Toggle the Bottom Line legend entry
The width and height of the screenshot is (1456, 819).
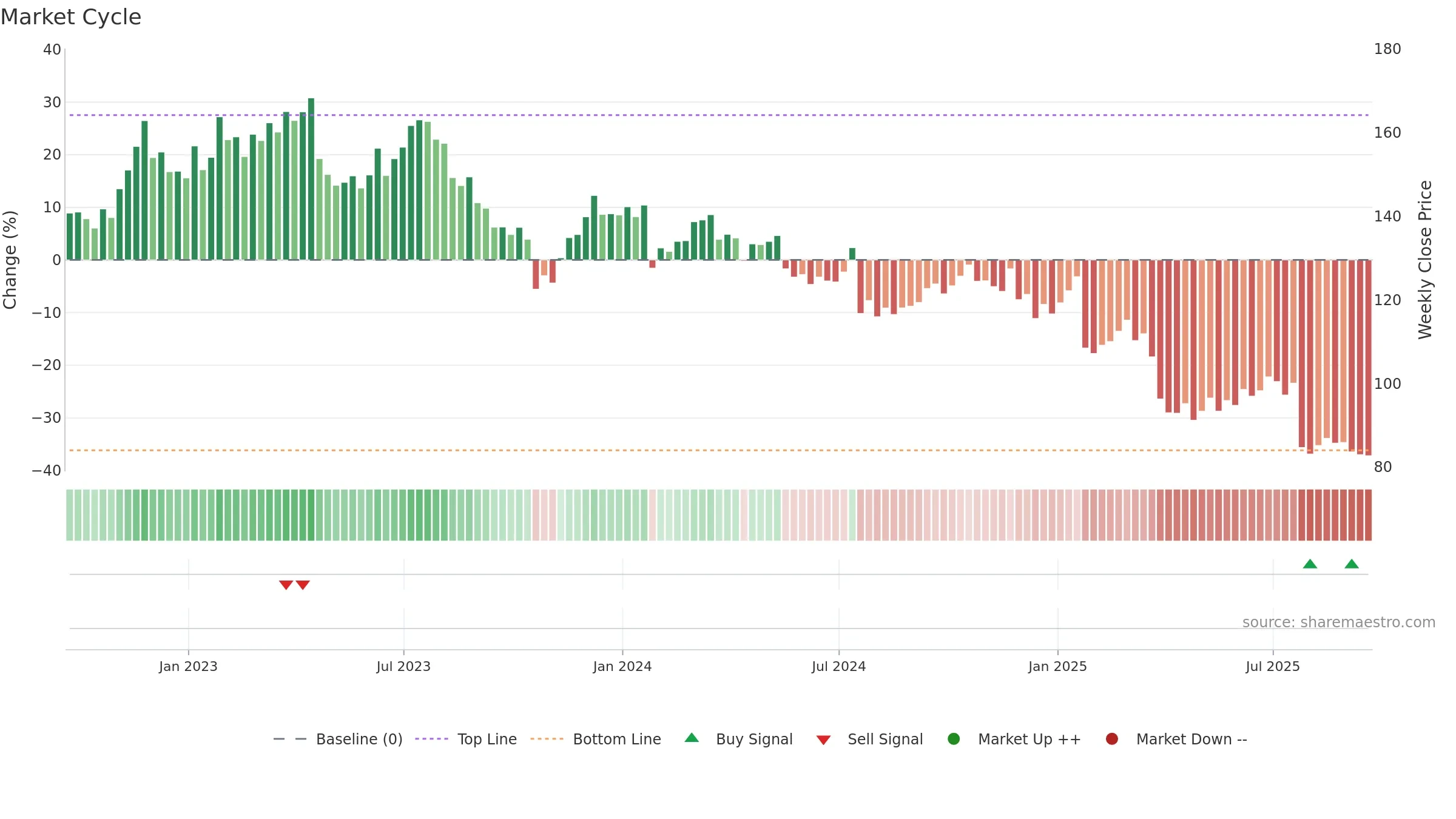[596, 739]
